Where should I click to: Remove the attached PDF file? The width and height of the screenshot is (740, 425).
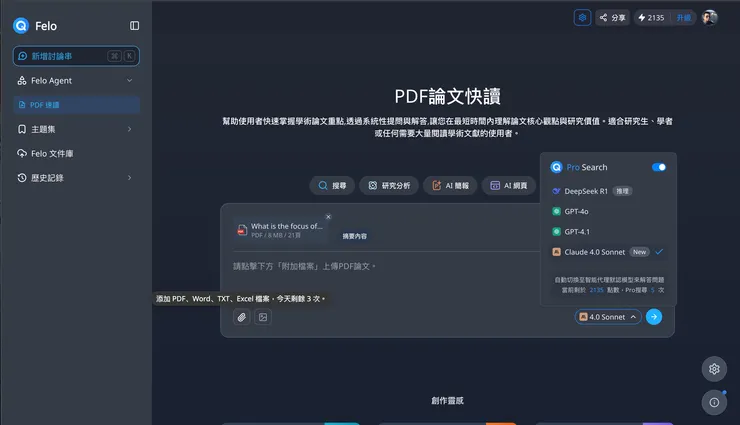[328, 217]
